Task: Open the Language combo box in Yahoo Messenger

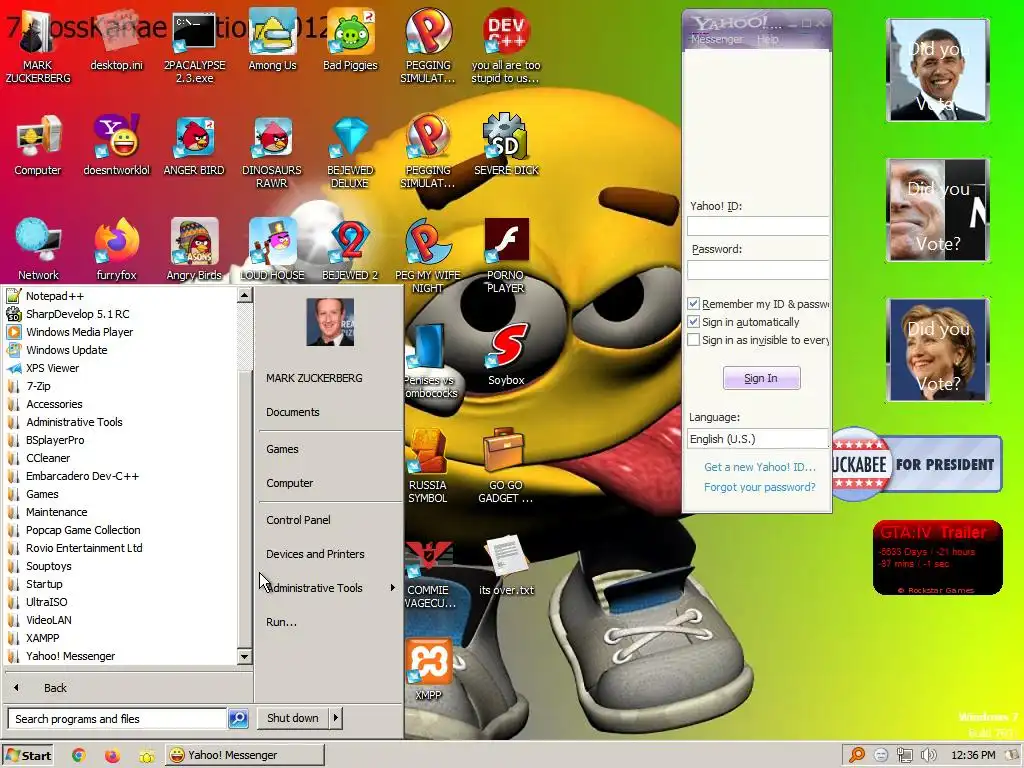Action: coord(758,439)
